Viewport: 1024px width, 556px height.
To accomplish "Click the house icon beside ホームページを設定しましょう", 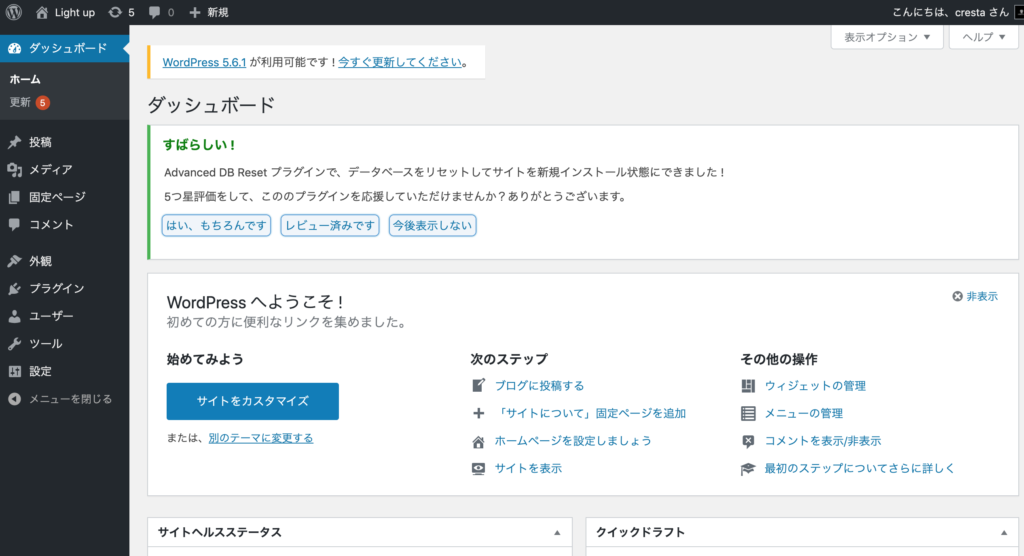I will [478, 442].
